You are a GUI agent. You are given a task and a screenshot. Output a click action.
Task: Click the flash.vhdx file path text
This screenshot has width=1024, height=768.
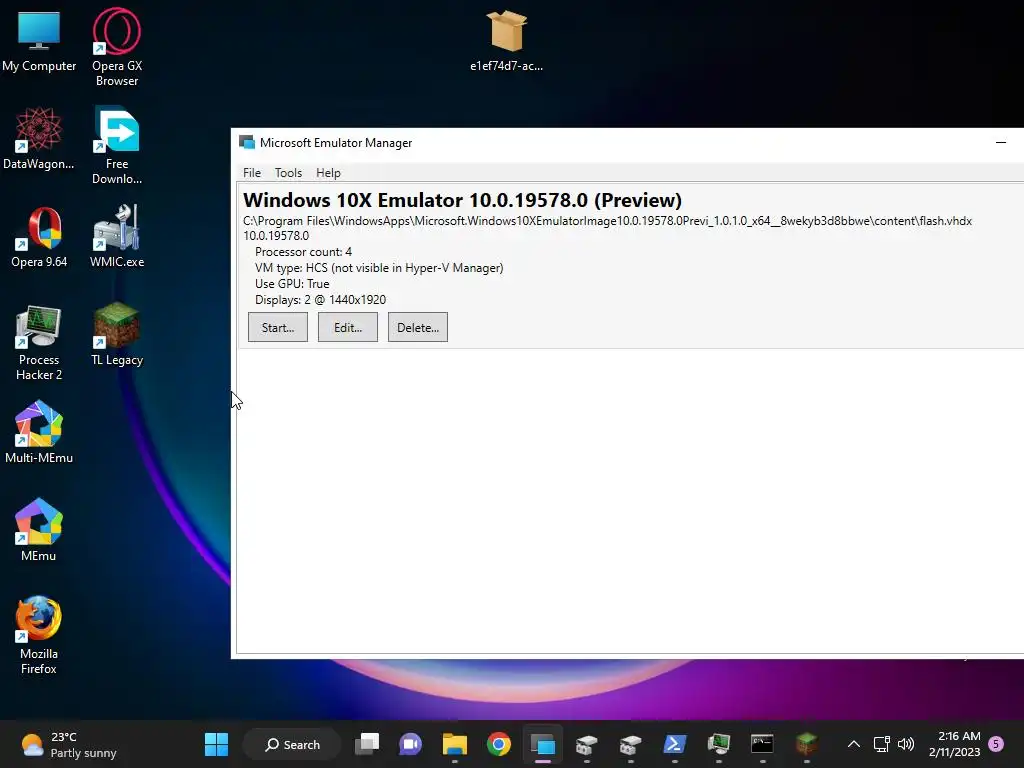tap(607, 221)
